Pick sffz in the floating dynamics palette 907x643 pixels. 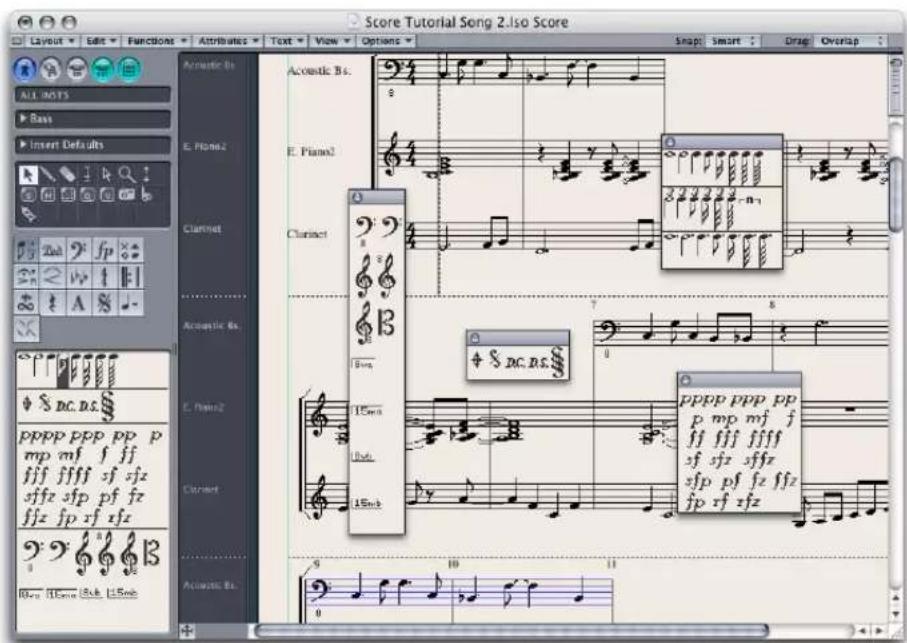(758, 460)
